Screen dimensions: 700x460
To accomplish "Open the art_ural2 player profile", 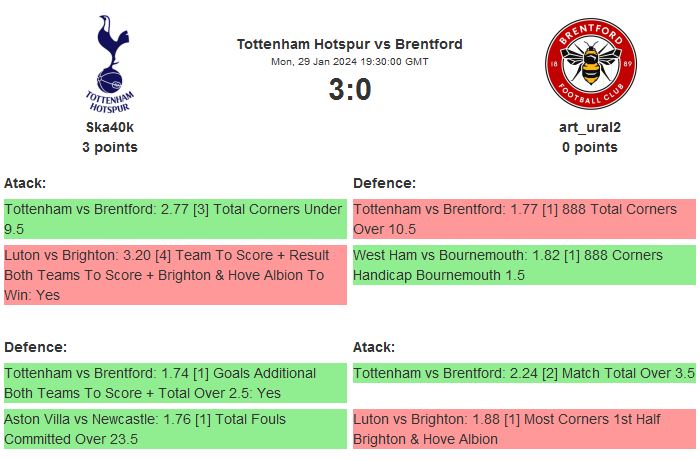I will [589, 127].
